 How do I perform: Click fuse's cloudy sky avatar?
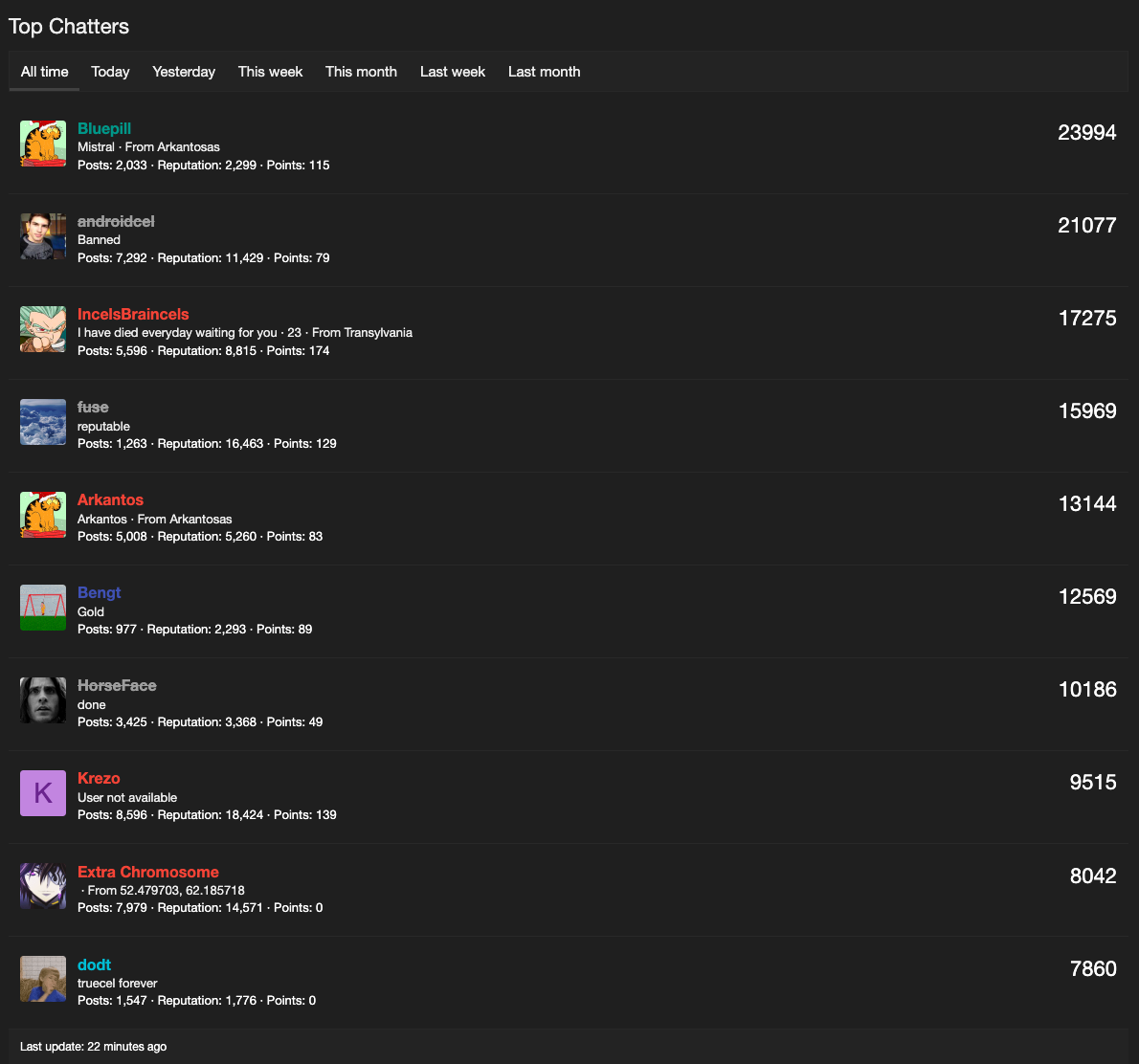point(43,422)
